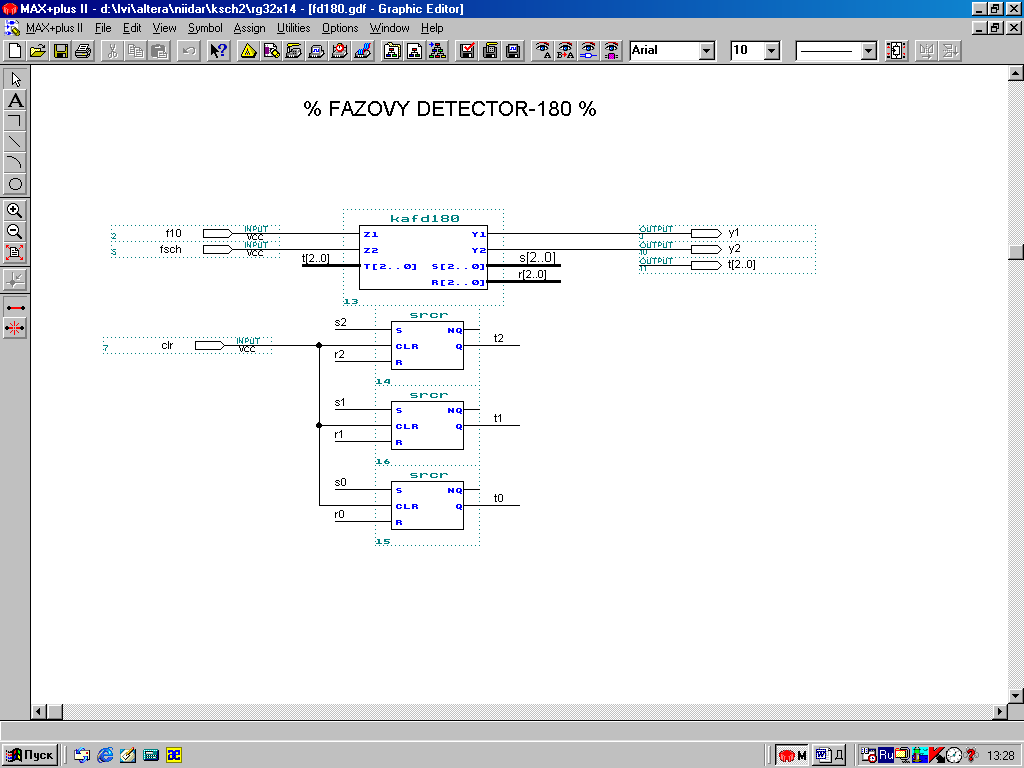1024x768 pixels.
Task: Set project to current file icon
Action: [415, 50]
